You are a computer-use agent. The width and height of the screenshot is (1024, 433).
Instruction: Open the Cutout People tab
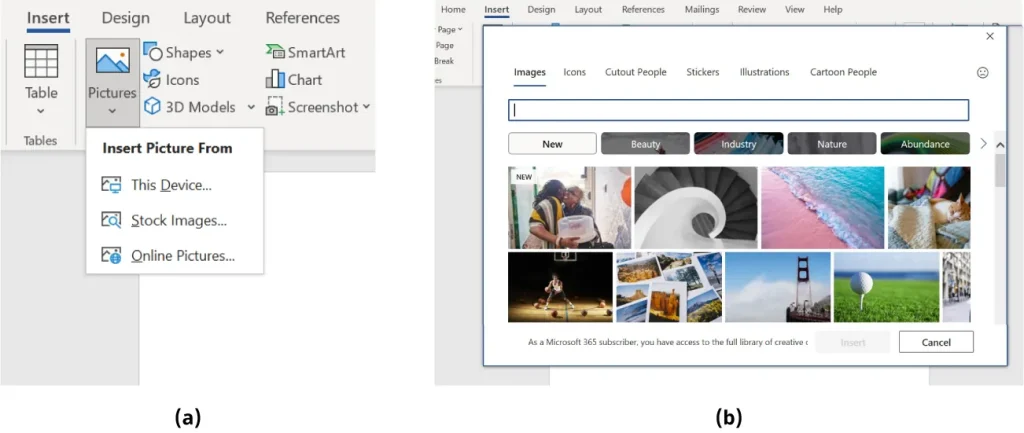click(636, 72)
